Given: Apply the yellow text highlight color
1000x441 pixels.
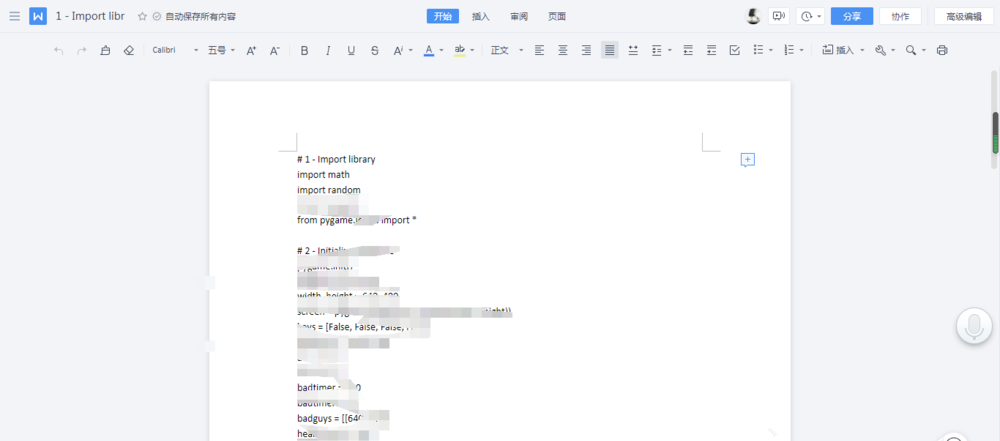Looking at the screenshot, I should pos(460,50).
